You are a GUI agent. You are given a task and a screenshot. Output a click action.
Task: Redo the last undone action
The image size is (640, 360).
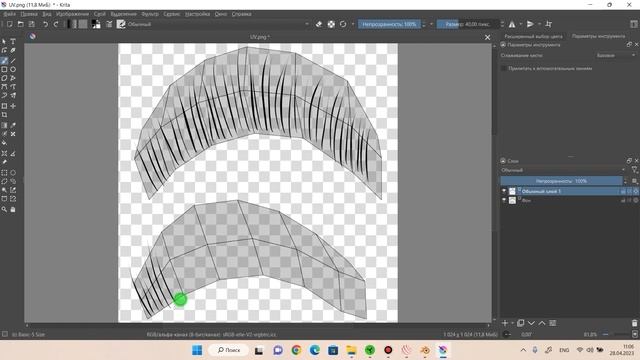click(x=56, y=24)
